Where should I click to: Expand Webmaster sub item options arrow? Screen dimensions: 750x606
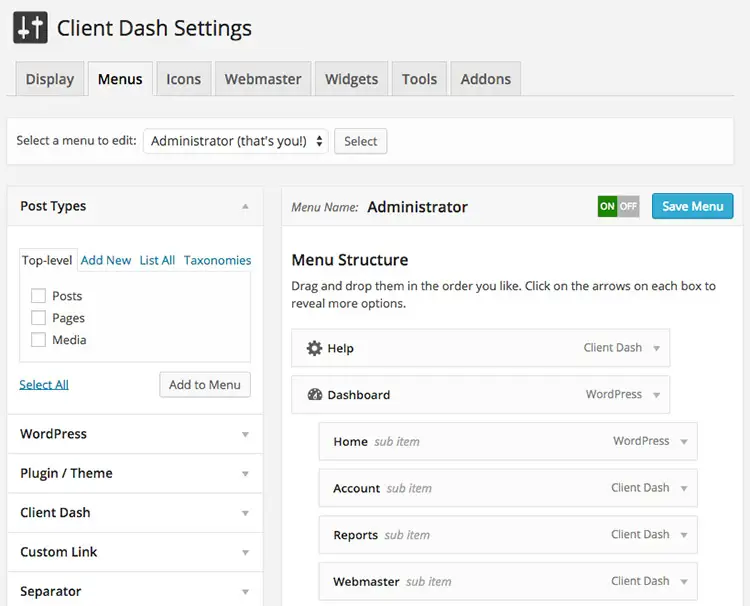pos(684,582)
